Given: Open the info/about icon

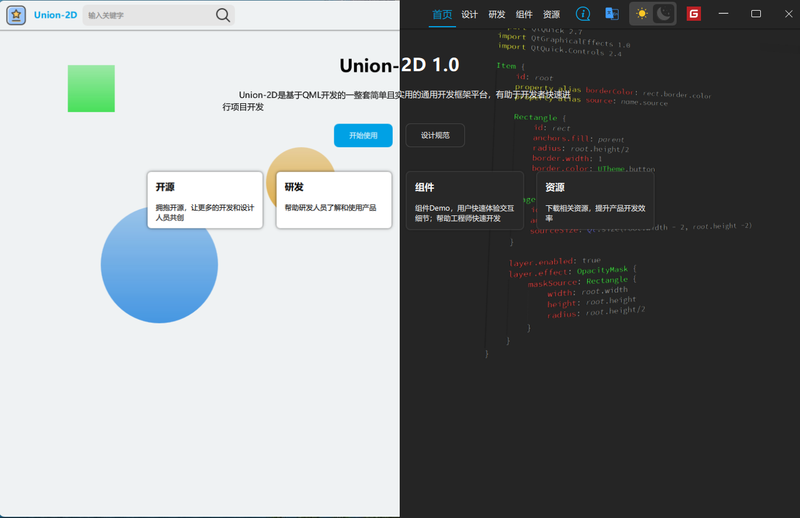Looking at the screenshot, I should pos(584,14).
